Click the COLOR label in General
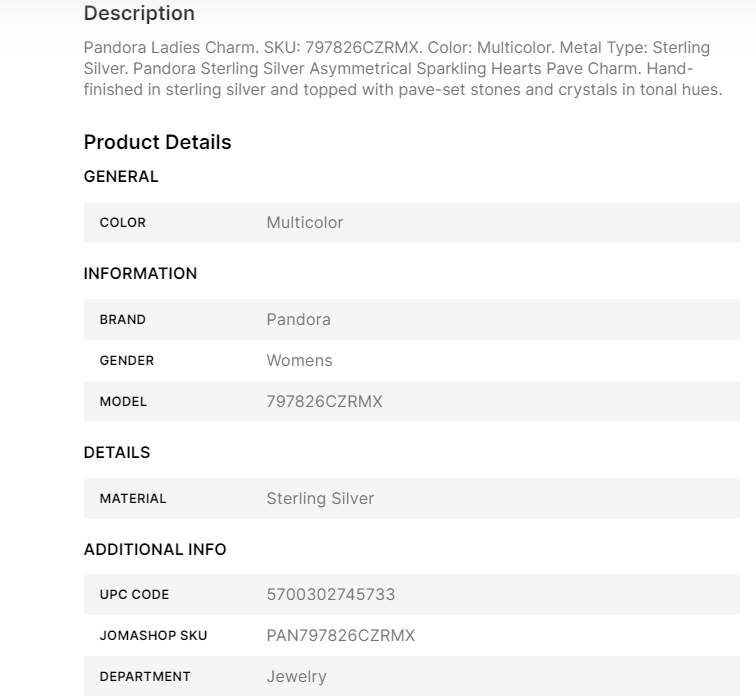 click(x=122, y=223)
